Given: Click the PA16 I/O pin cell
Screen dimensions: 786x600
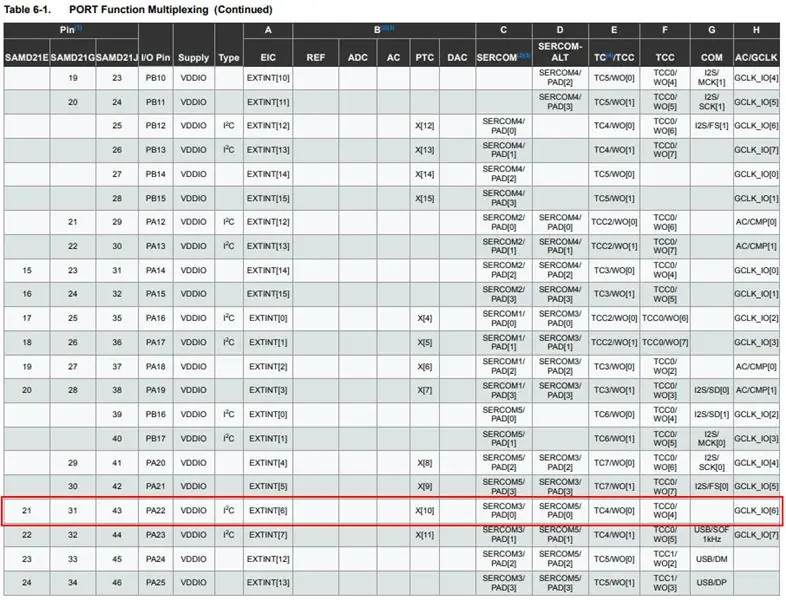Looking at the screenshot, I should pyautogui.click(x=155, y=318).
